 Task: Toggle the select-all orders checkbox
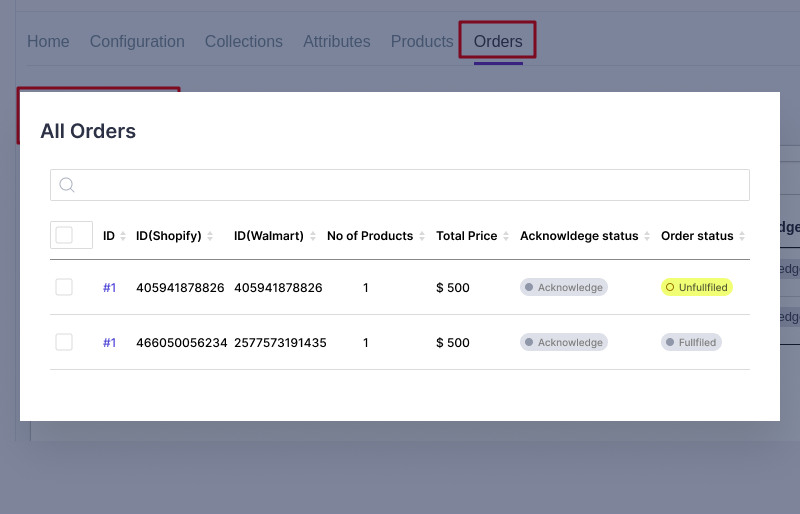point(64,235)
